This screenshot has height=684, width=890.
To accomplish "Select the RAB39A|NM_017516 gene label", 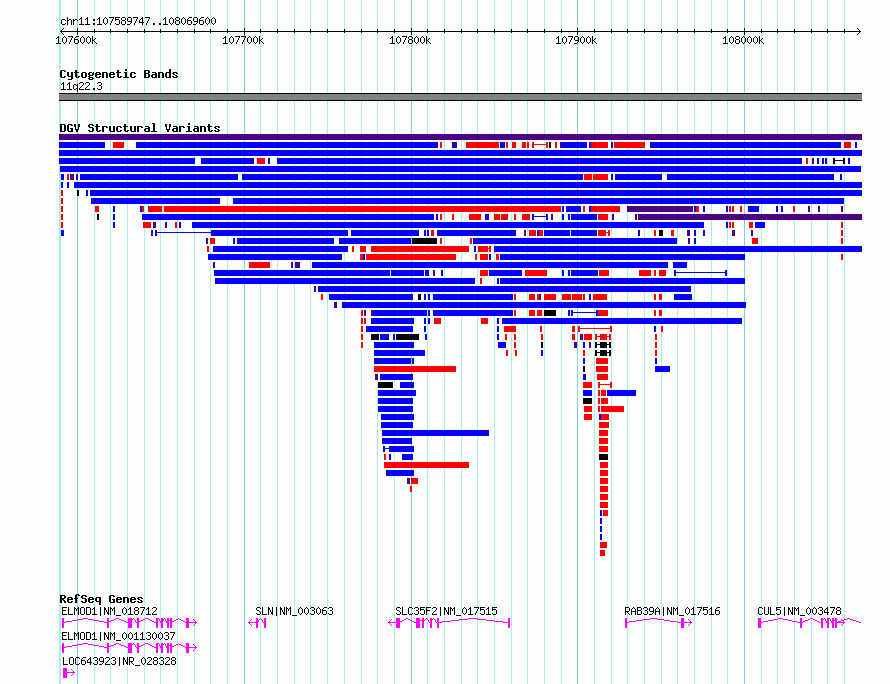I will click(x=672, y=611).
